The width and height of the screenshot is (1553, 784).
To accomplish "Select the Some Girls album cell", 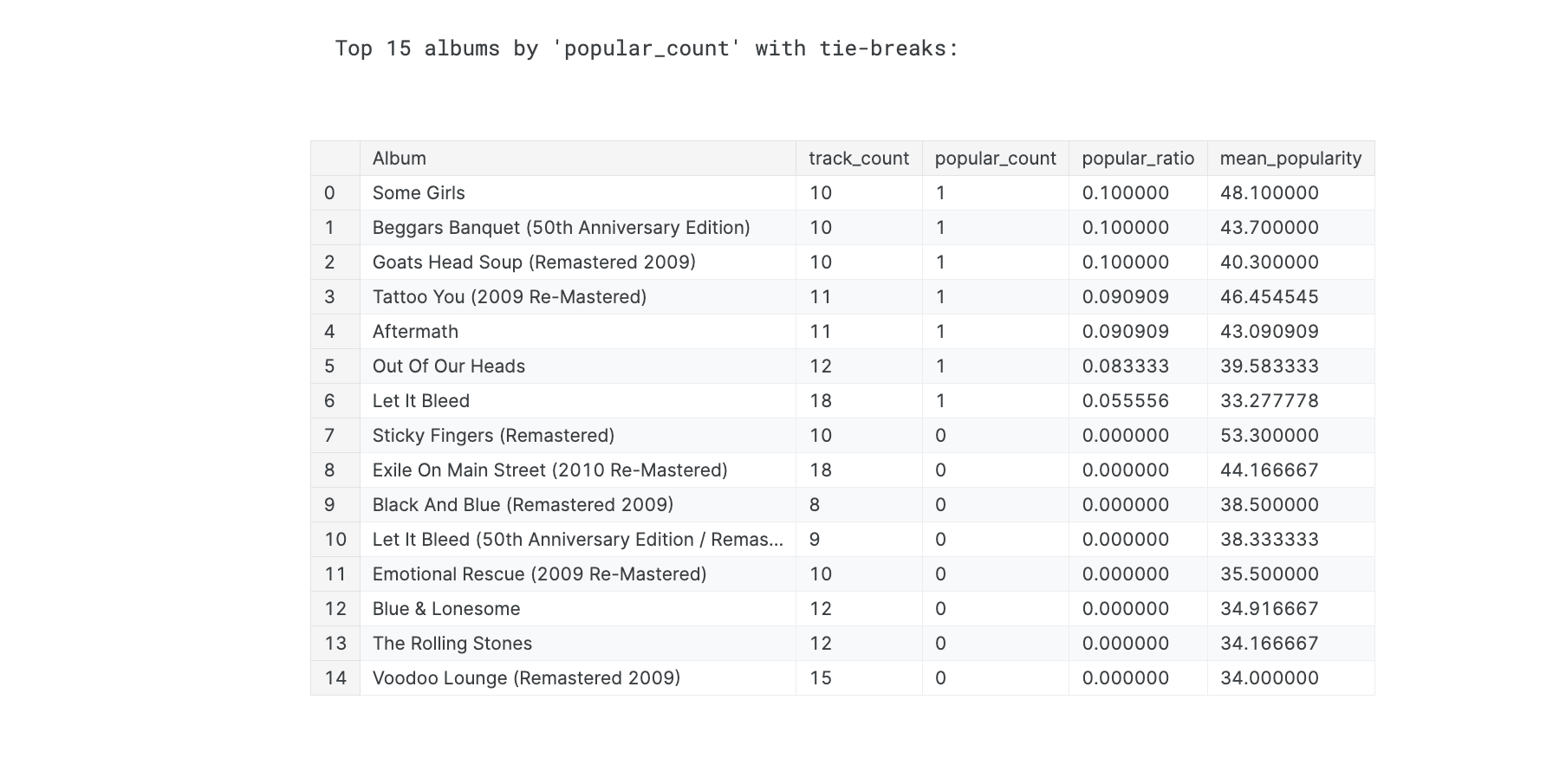I will coord(419,193).
